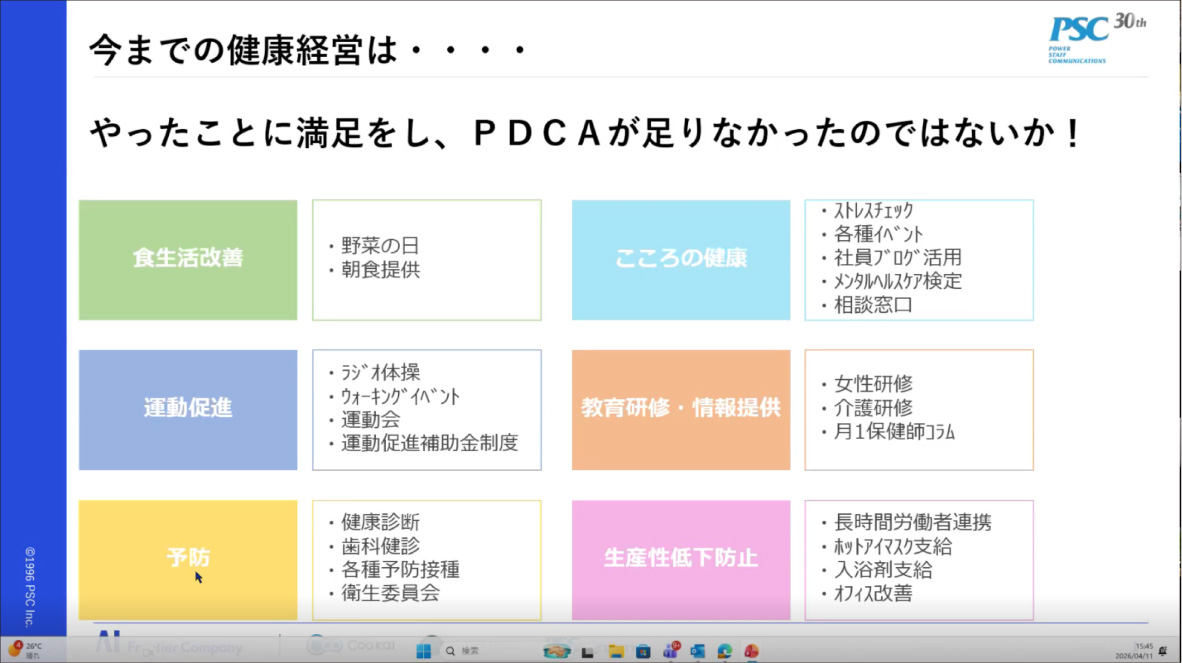Open Microsoft Teams showing 9+ notifications
The height and width of the screenshot is (663, 1182).
point(670,651)
